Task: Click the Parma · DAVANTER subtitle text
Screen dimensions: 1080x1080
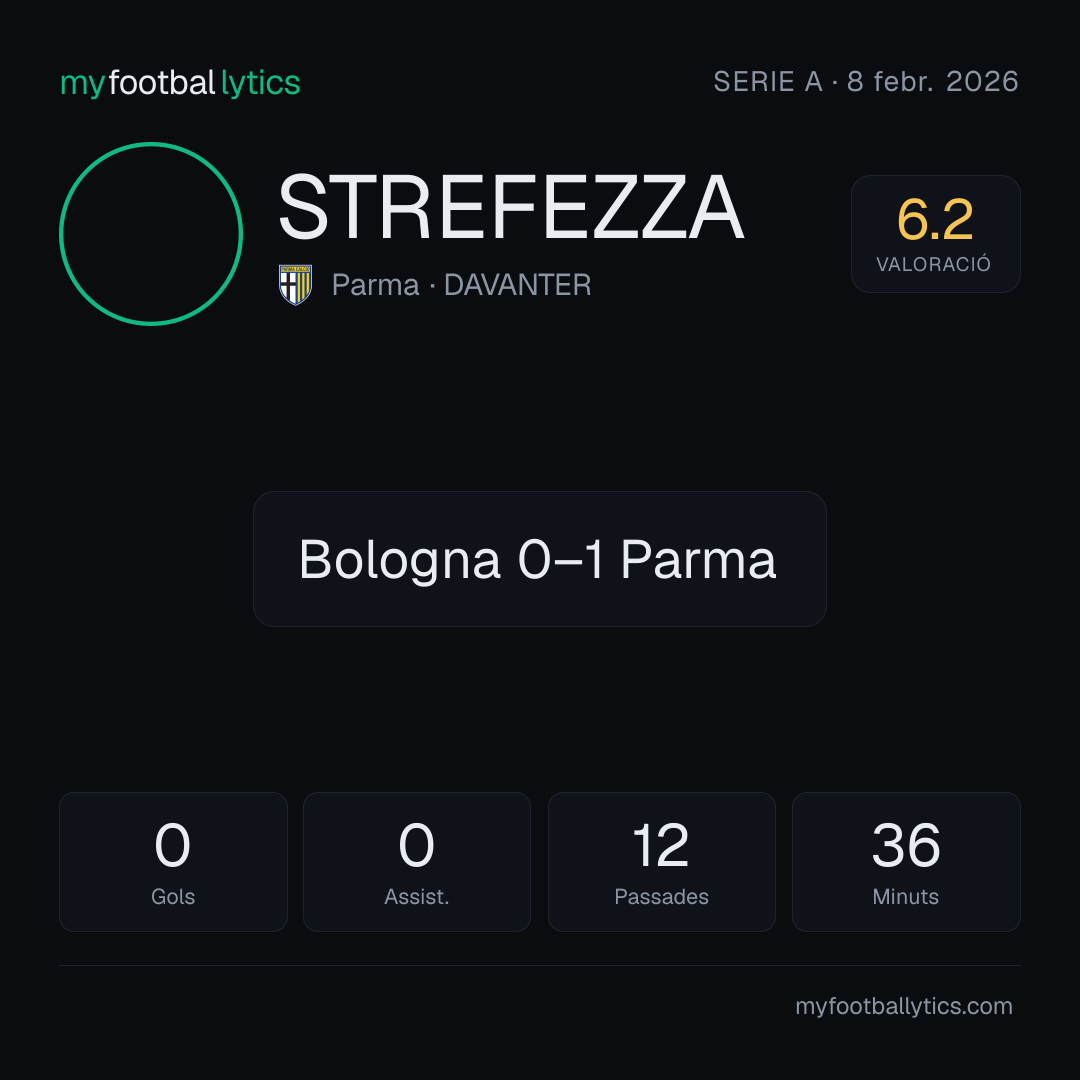Action: [x=461, y=285]
